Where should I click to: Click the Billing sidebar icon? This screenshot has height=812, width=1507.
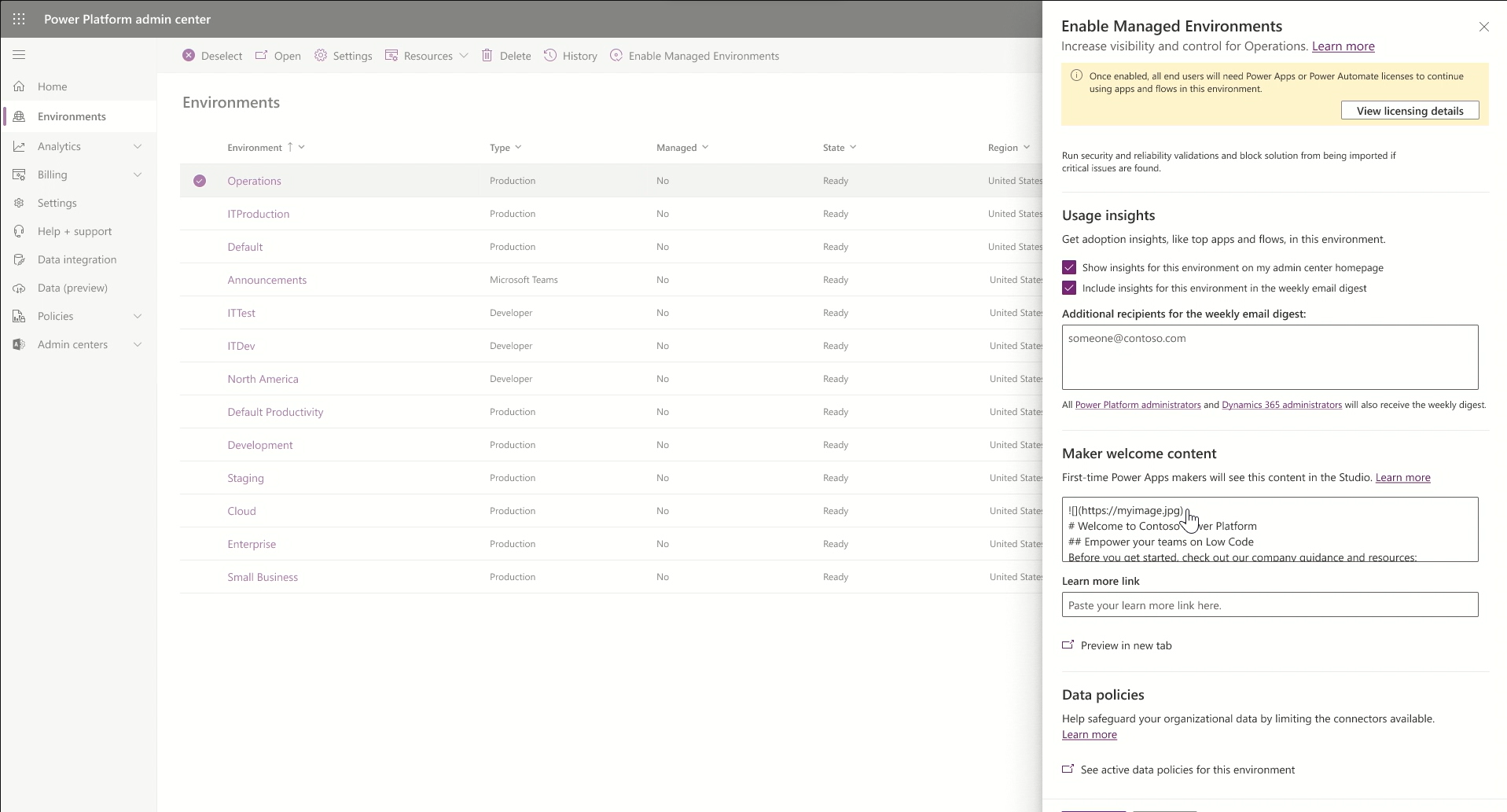click(19, 175)
